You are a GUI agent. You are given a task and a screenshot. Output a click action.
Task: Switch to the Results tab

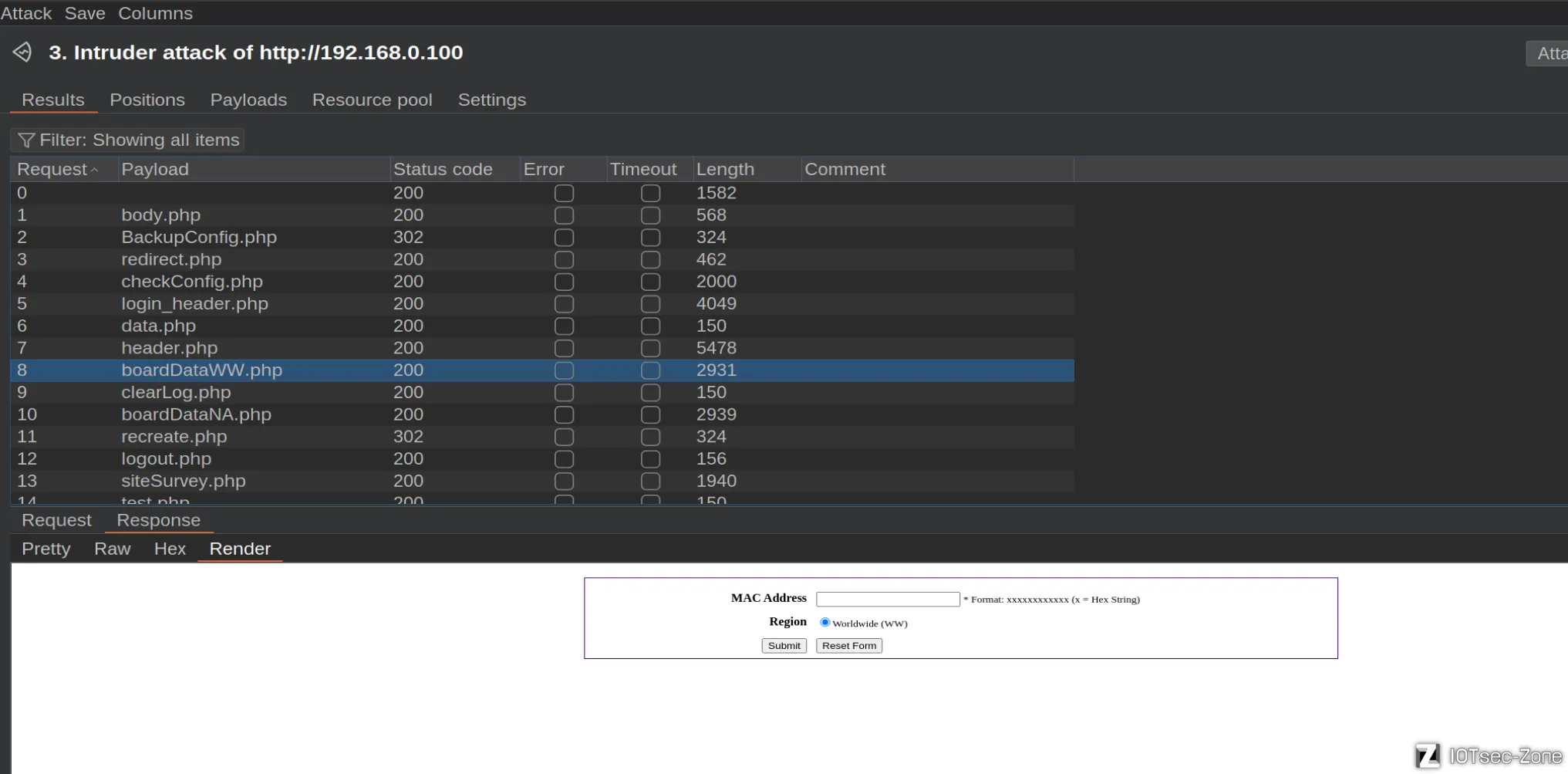click(53, 100)
